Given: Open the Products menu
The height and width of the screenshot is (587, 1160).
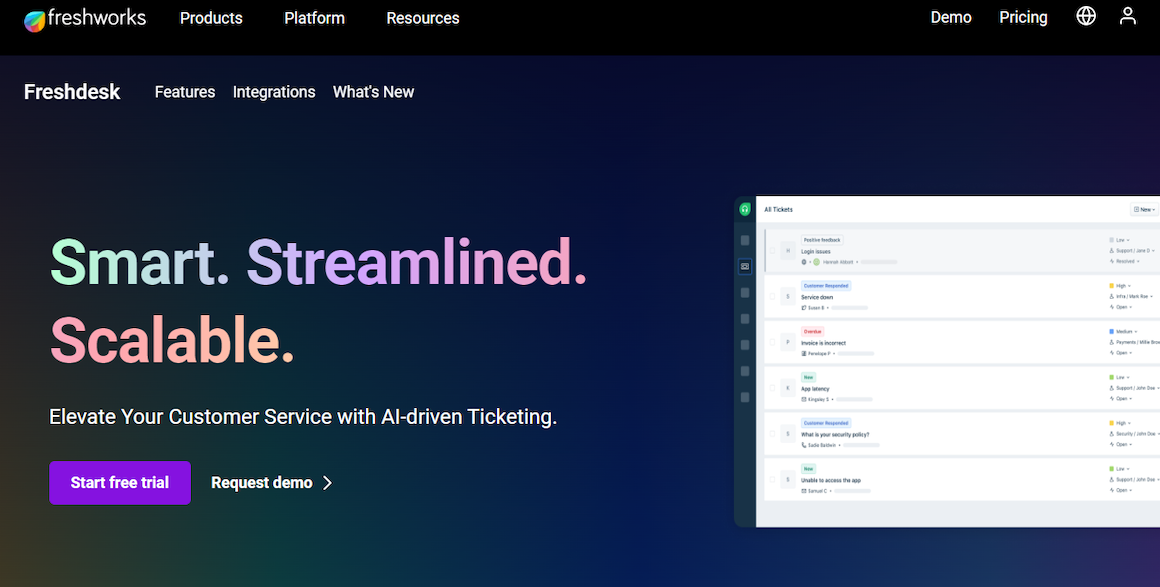Looking at the screenshot, I should coord(210,18).
